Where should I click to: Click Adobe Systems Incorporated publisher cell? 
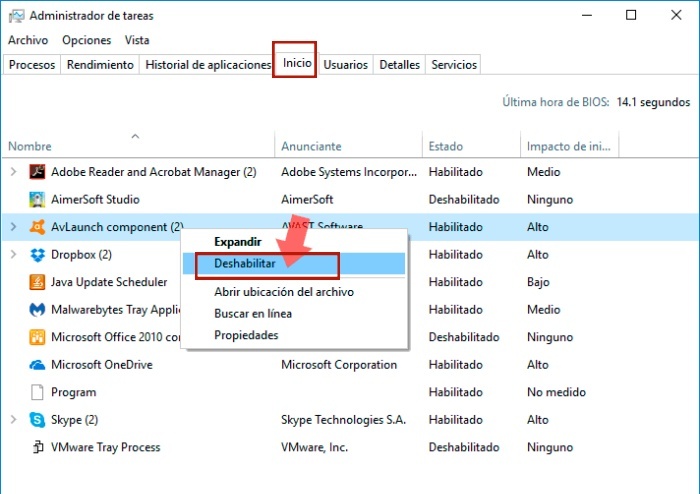[x=349, y=172]
